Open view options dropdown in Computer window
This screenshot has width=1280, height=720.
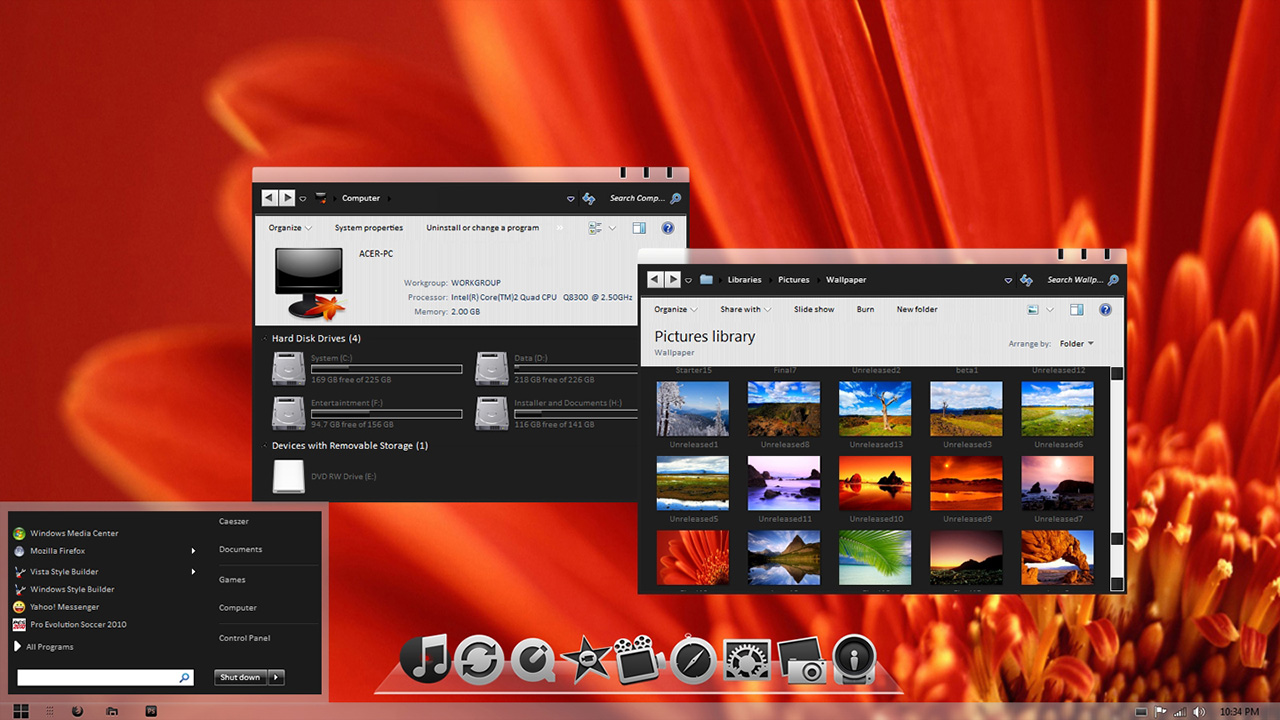click(x=613, y=228)
